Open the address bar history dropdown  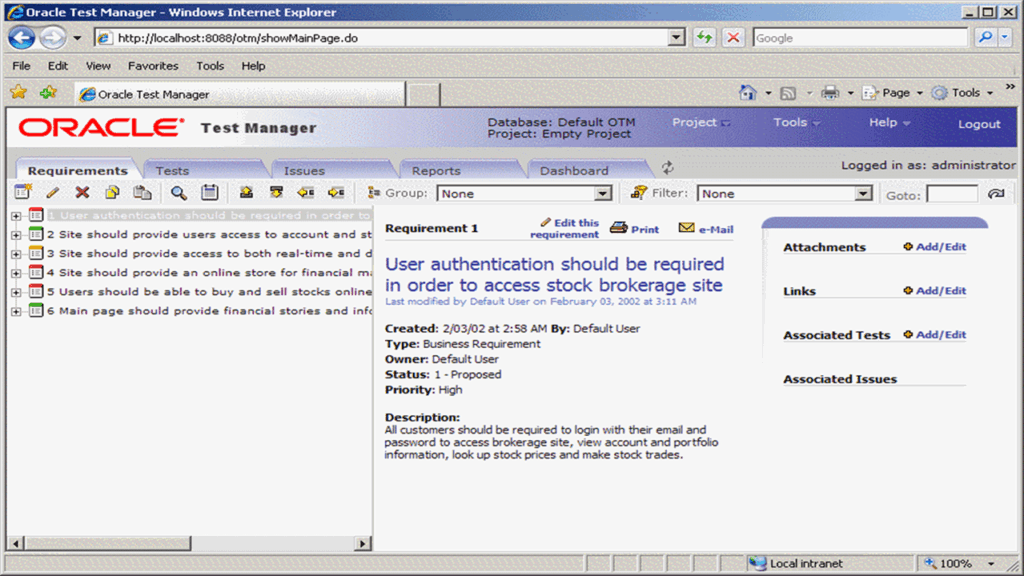tap(677, 38)
